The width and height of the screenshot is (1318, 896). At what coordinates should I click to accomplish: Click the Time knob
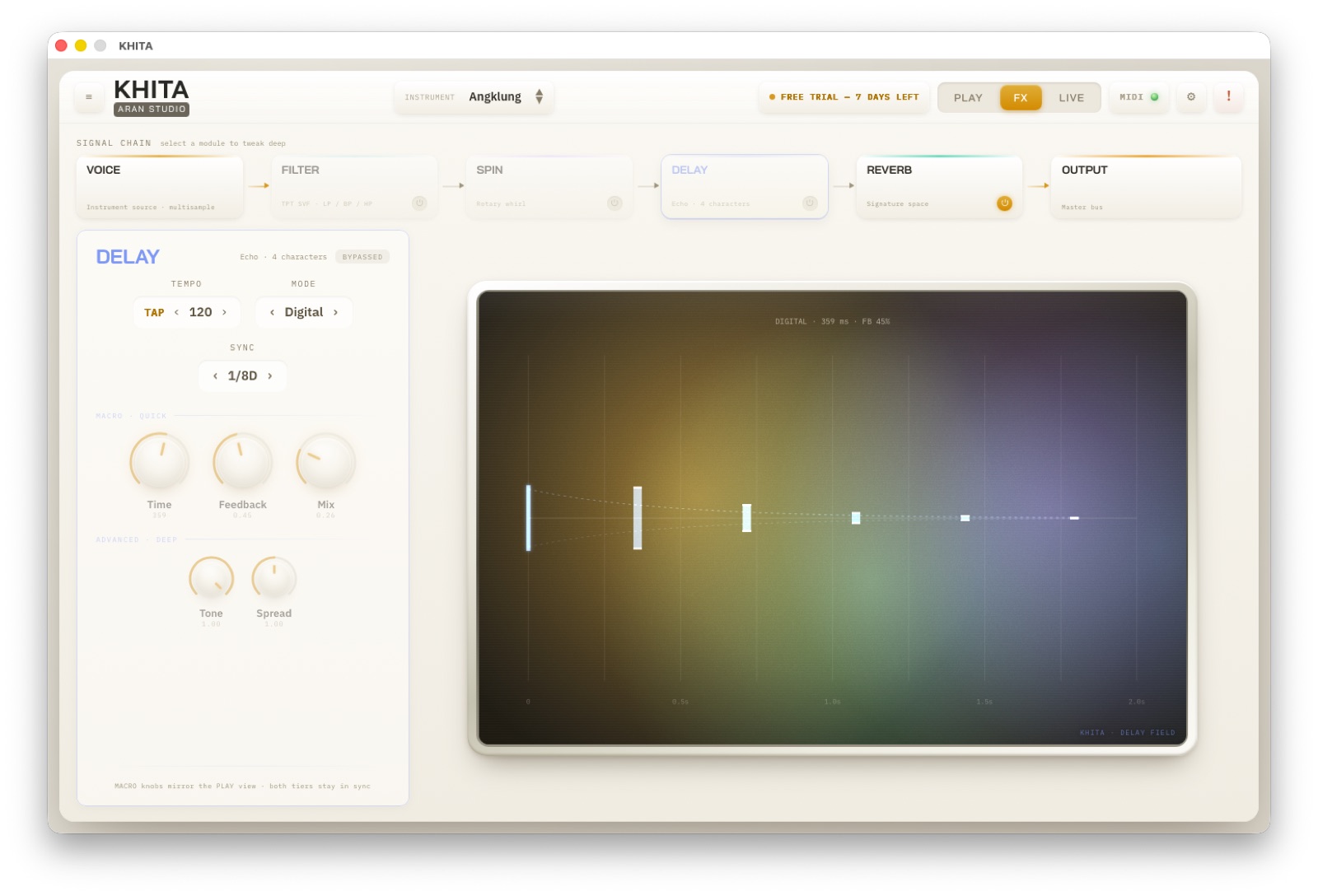pyautogui.click(x=160, y=462)
